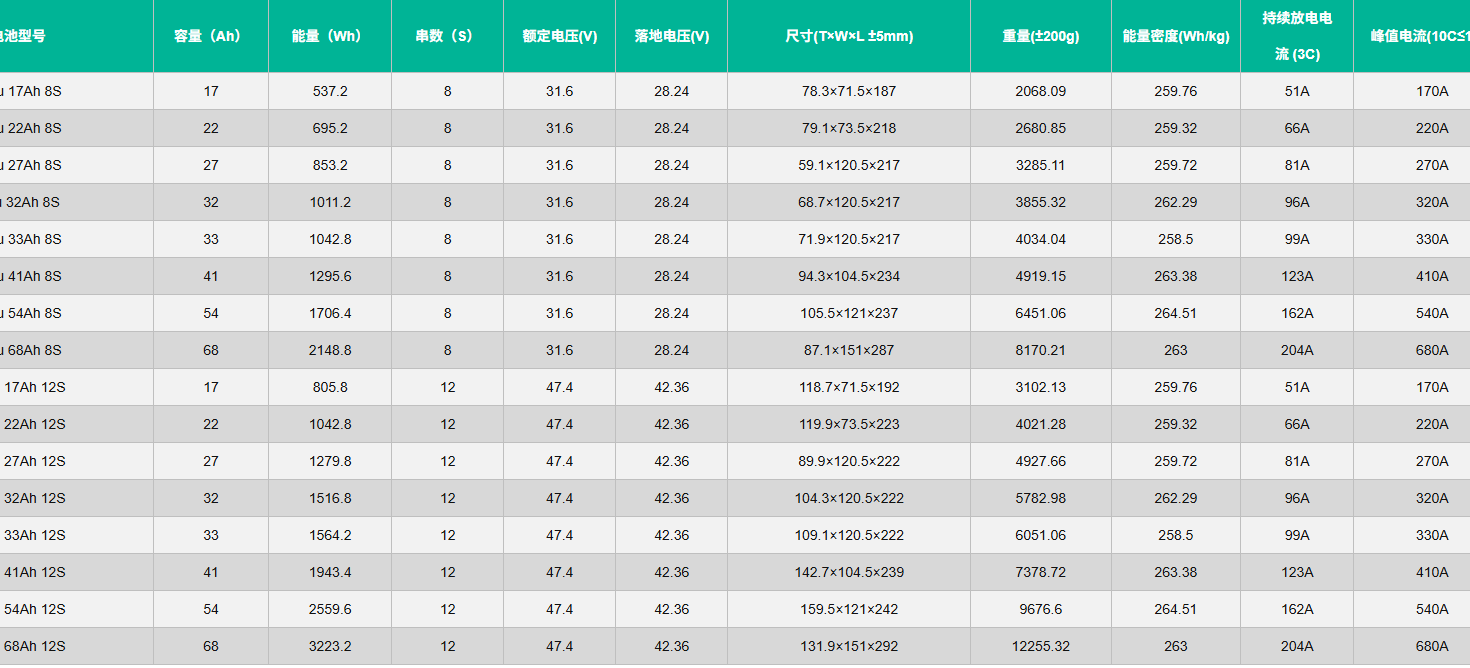Click the dimension cell 142.7×104.5×239
This screenshot has width=1470, height=668.
(848, 572)
